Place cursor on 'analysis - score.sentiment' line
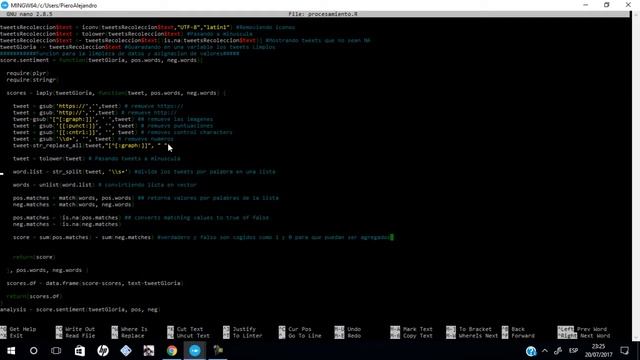Screen dimensions: 640x360 (x=80, y=309)
